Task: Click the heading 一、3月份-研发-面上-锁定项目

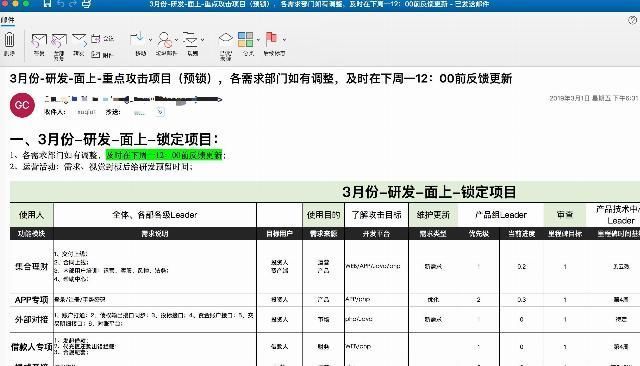Action: pyautogui.click(x=114, y=140)
